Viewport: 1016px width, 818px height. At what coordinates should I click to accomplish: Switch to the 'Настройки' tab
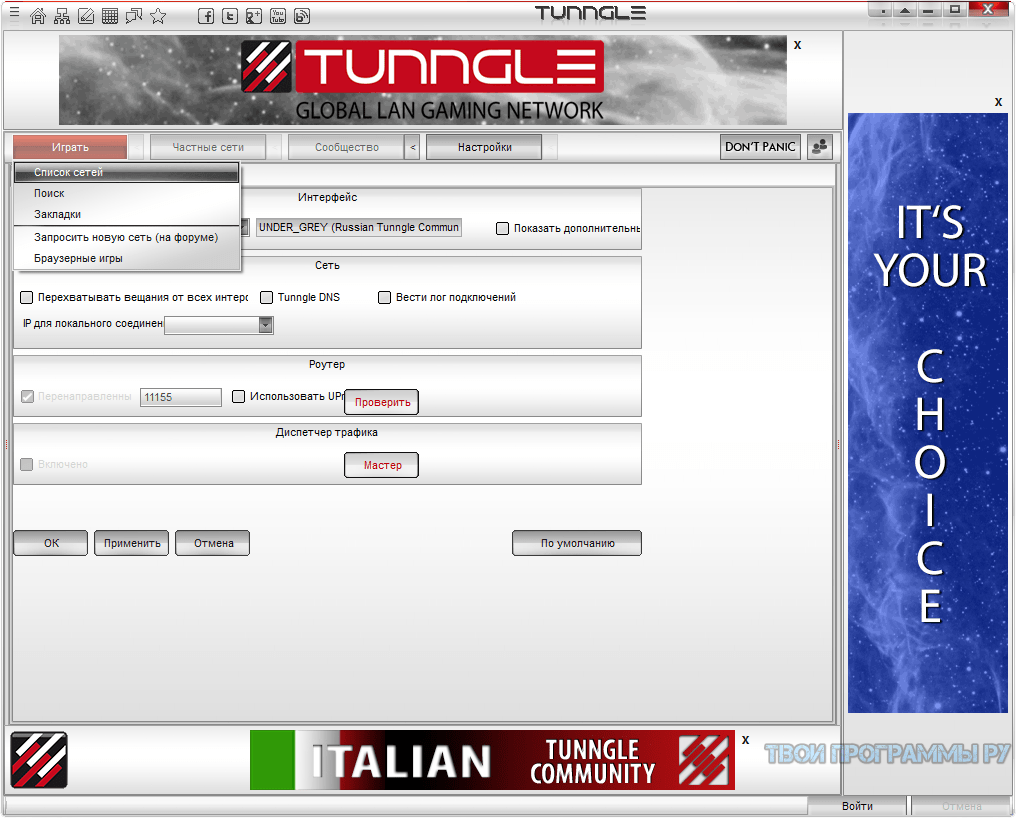(x=484, y=147)
